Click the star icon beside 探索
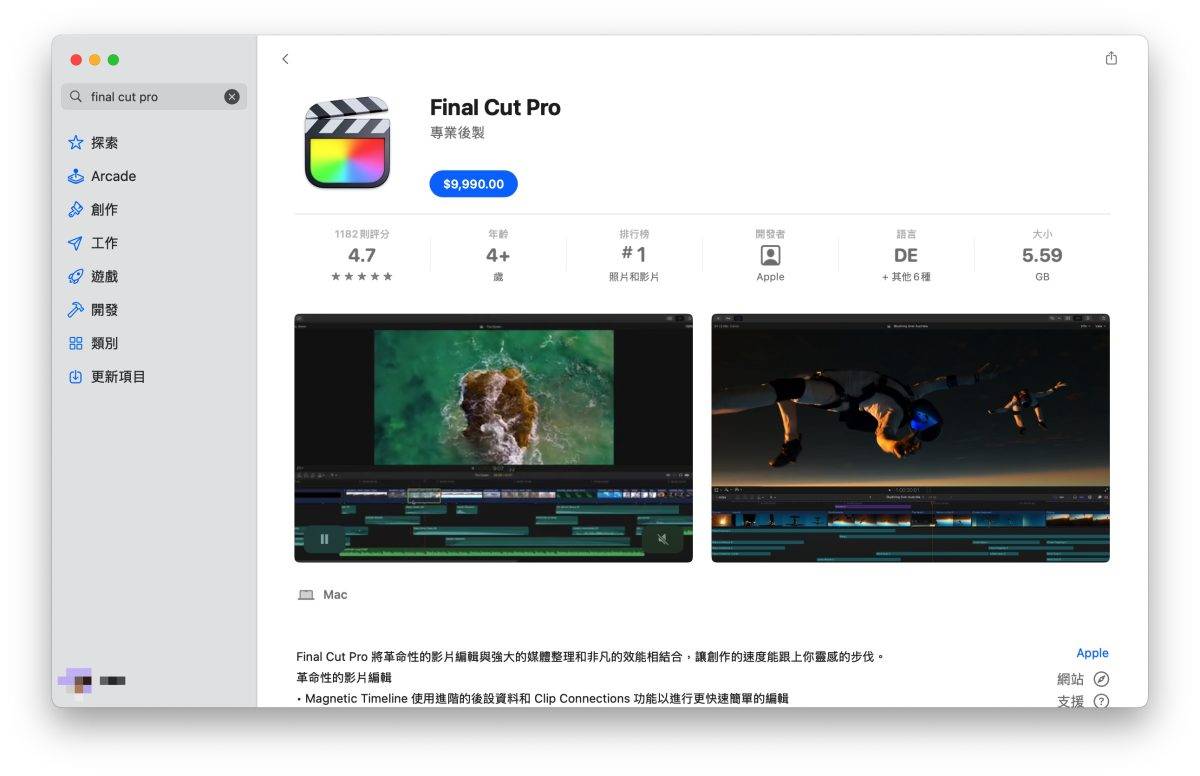This screenshot has height=776, width=1200. 75,143
